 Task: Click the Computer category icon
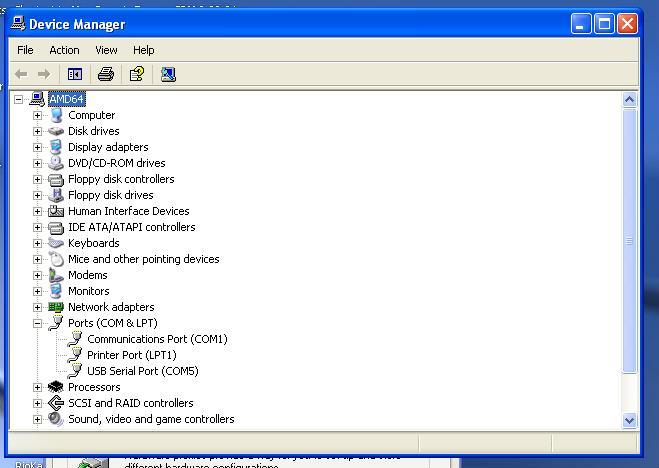coord(56,115)
